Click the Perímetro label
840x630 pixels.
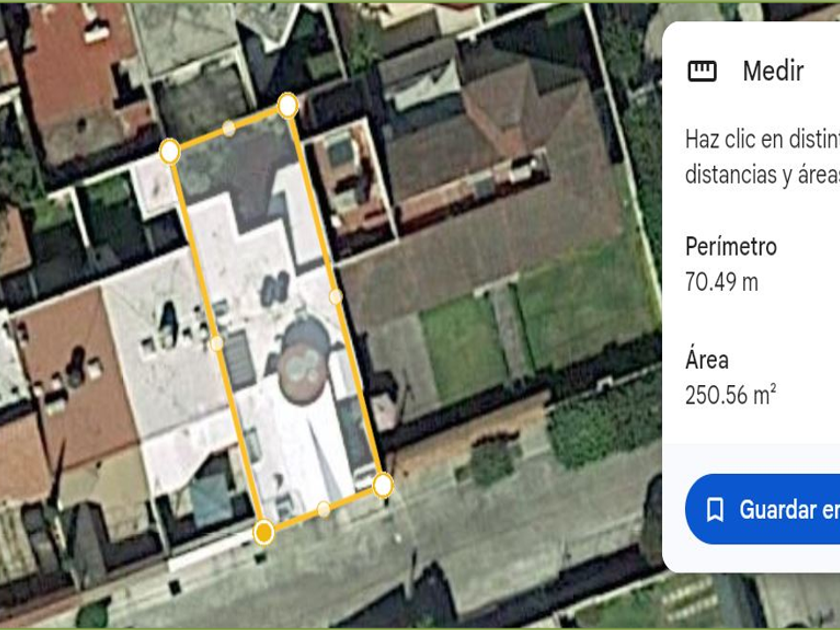[731, 246]
